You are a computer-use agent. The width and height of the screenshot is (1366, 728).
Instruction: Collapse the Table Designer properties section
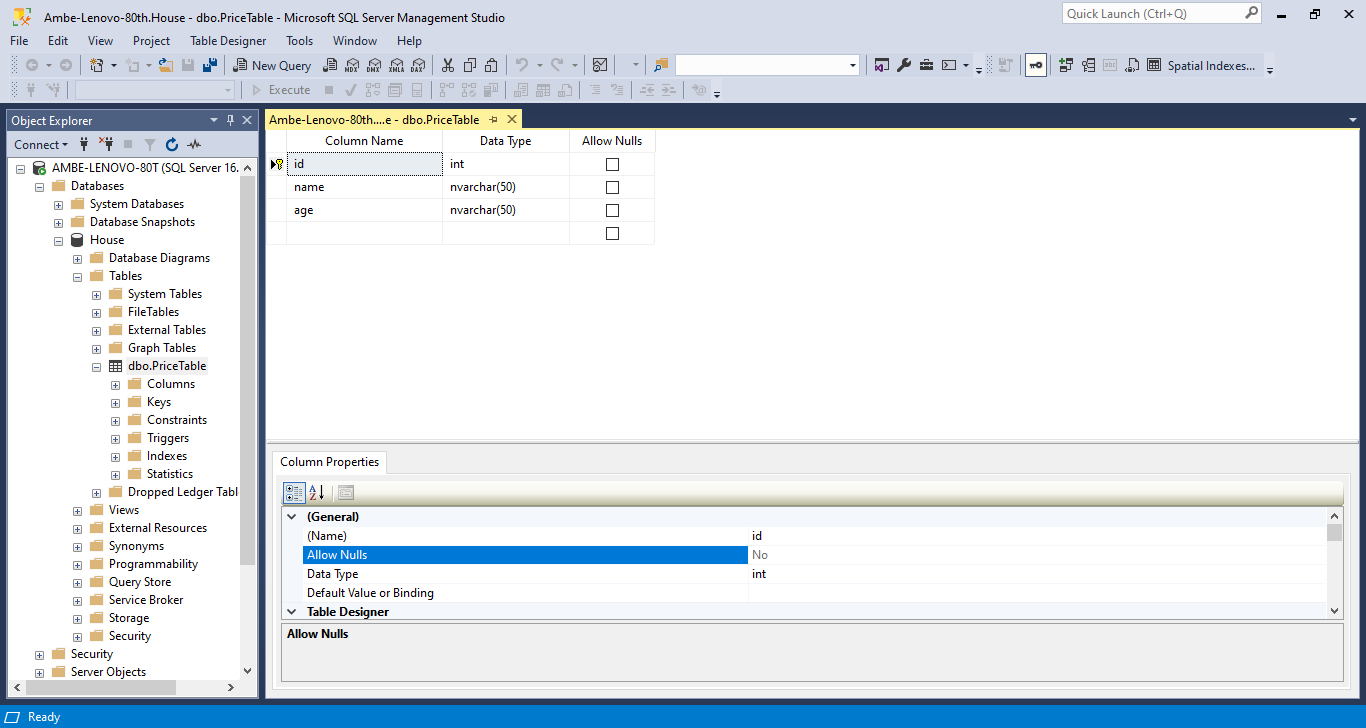292,612
